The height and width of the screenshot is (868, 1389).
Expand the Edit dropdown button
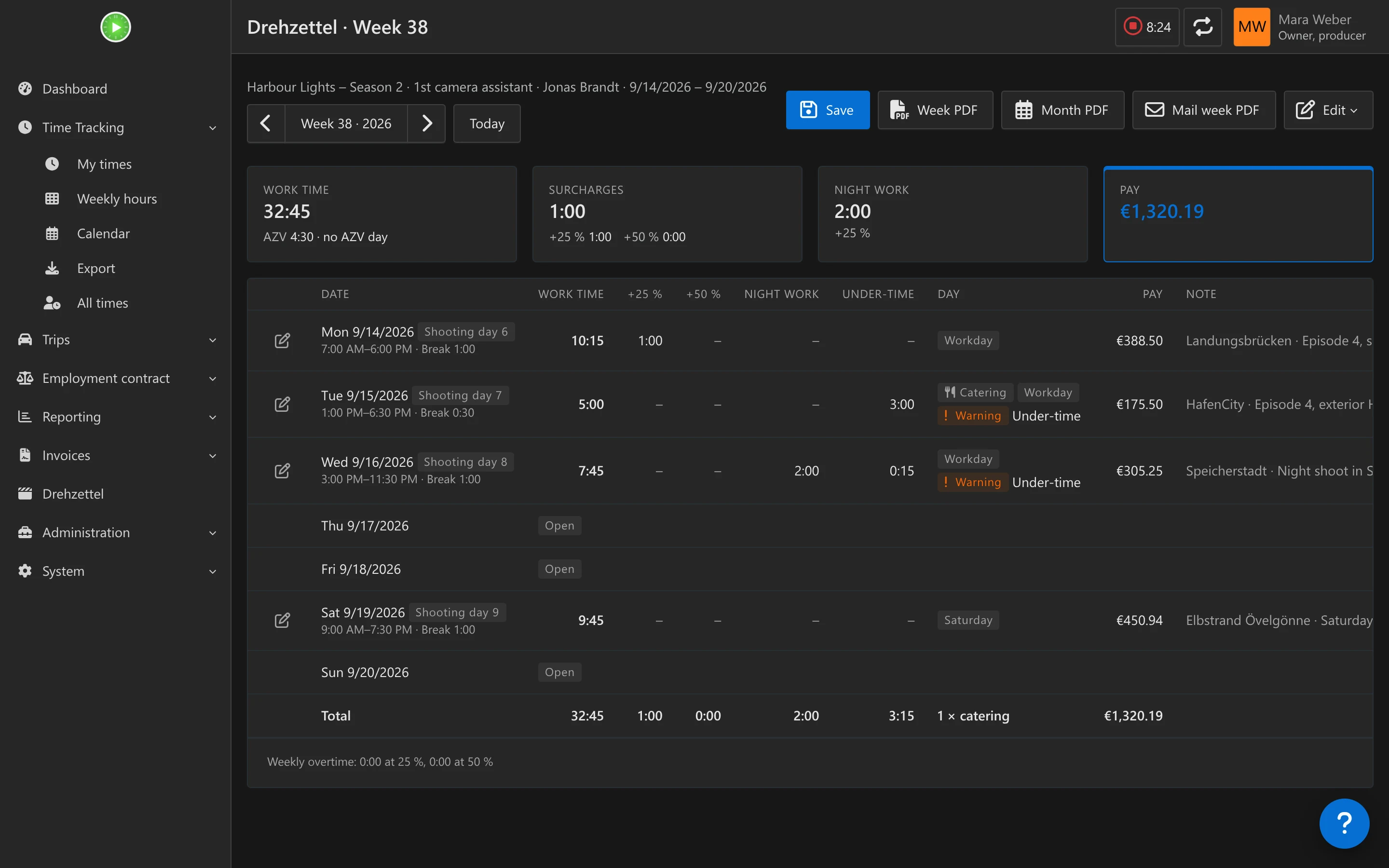tap(1328, 109)
